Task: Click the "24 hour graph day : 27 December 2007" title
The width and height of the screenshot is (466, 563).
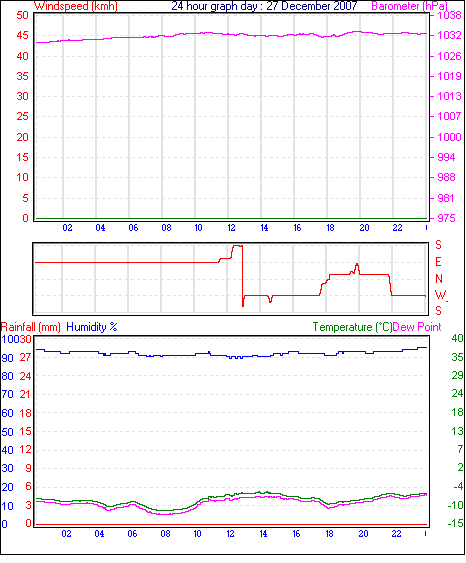Action: (264, 6)
